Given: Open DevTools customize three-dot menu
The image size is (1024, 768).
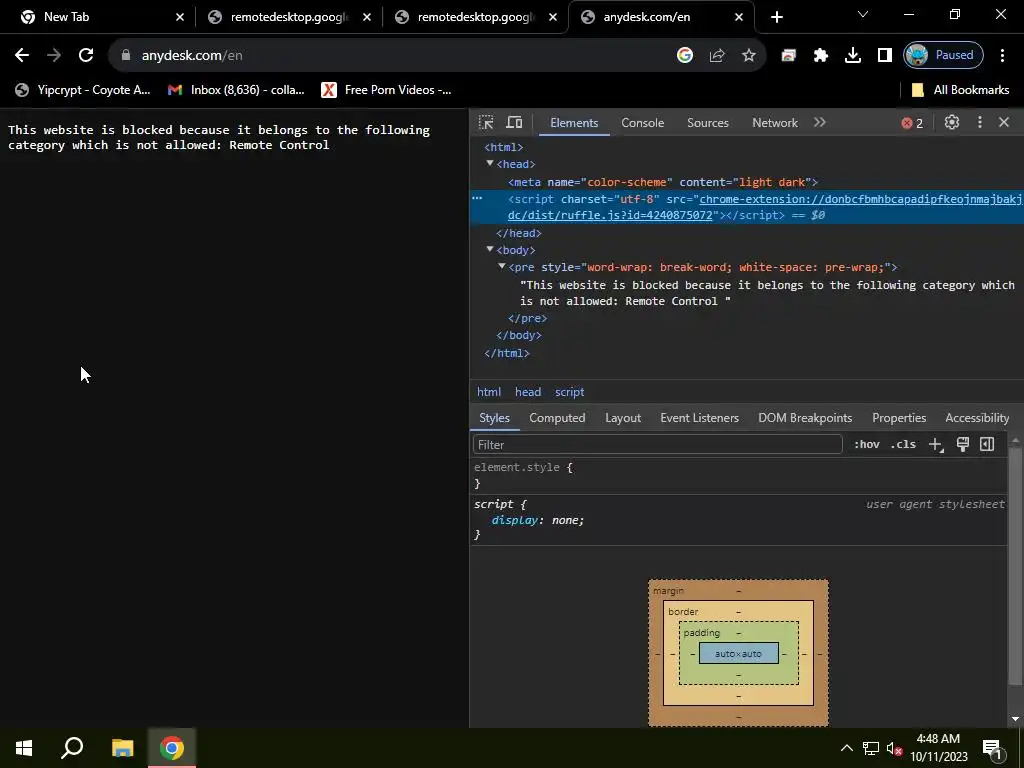Looking at the screenshot, I should [x=980, y=122].
